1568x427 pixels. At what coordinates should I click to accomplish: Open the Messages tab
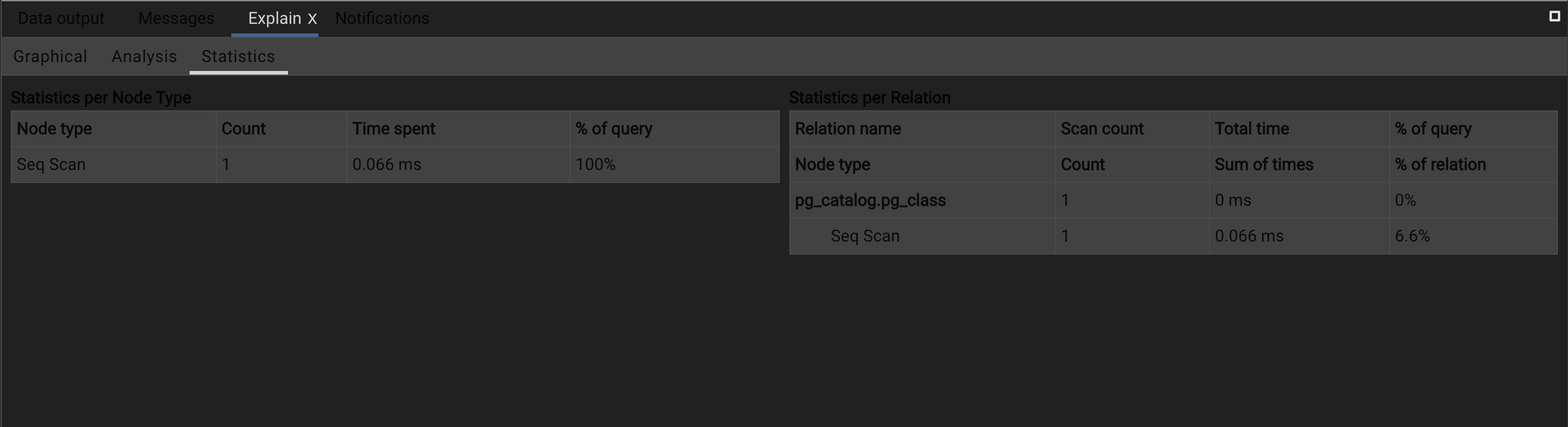[x=176, y=18]
